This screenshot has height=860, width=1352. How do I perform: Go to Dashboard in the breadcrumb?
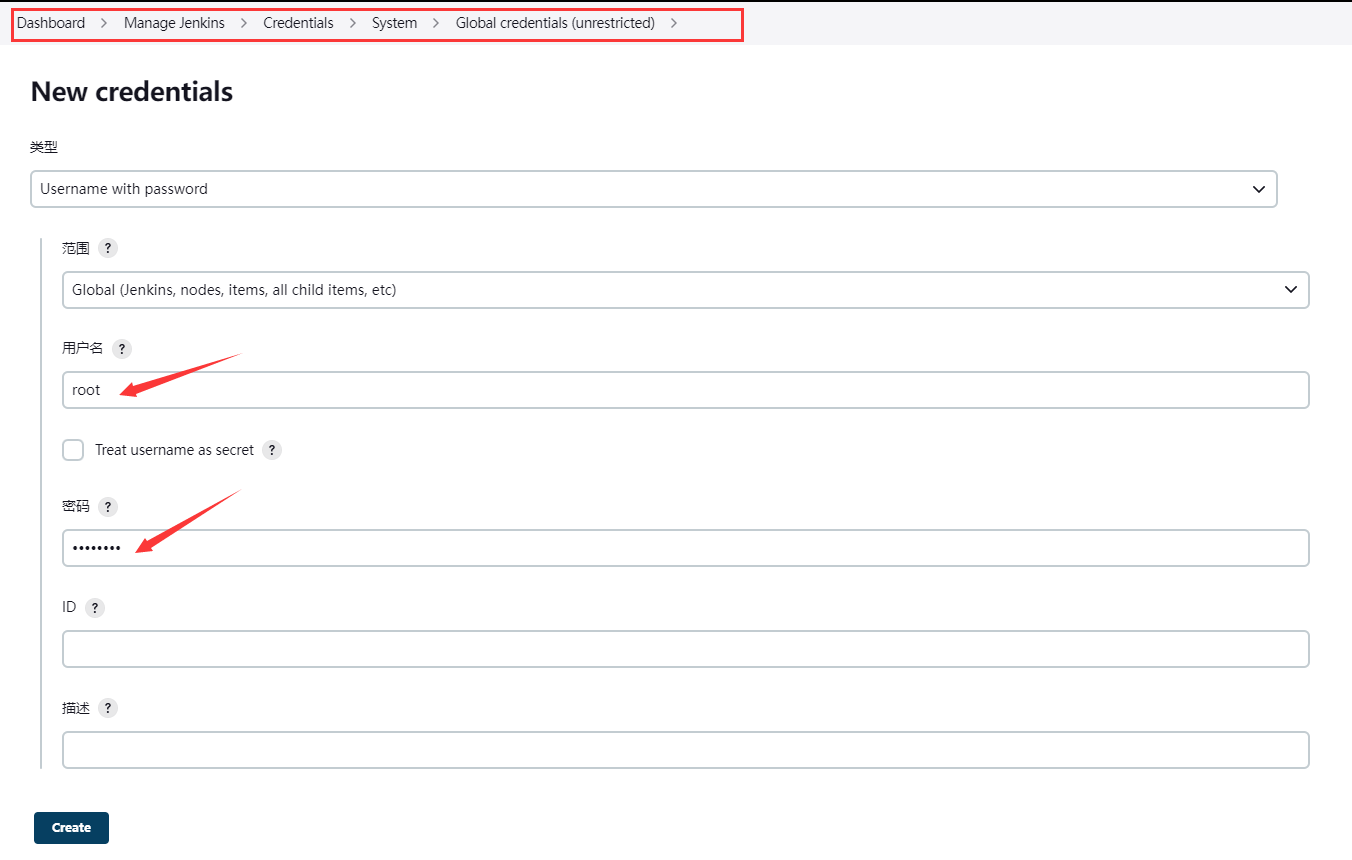pyautogui.click(x=51, y=23)
